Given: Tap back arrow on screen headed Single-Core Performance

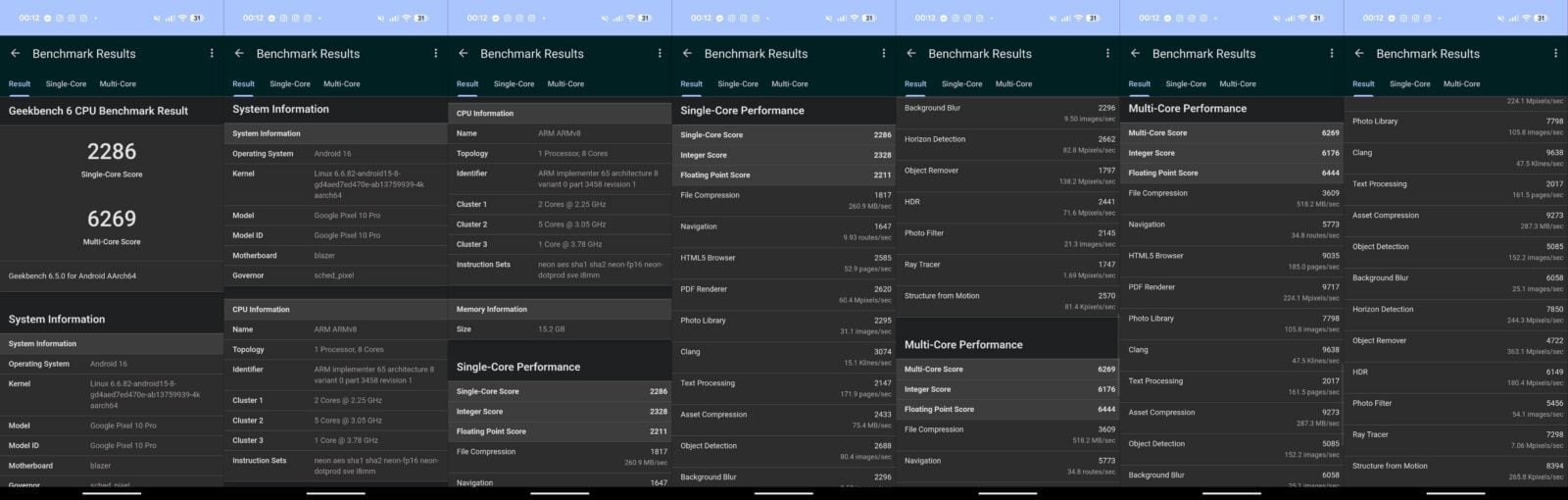Looking at the screenshot, I should click(687, 54).
